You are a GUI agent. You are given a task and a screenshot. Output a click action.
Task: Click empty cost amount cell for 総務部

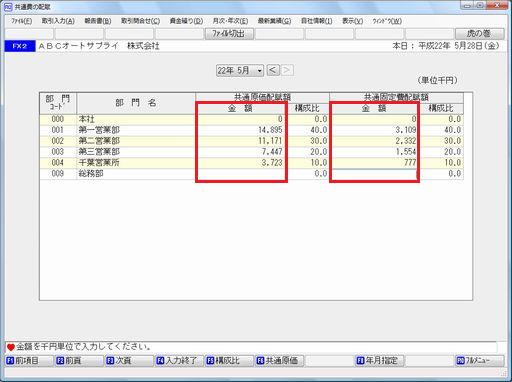[241, 174]
